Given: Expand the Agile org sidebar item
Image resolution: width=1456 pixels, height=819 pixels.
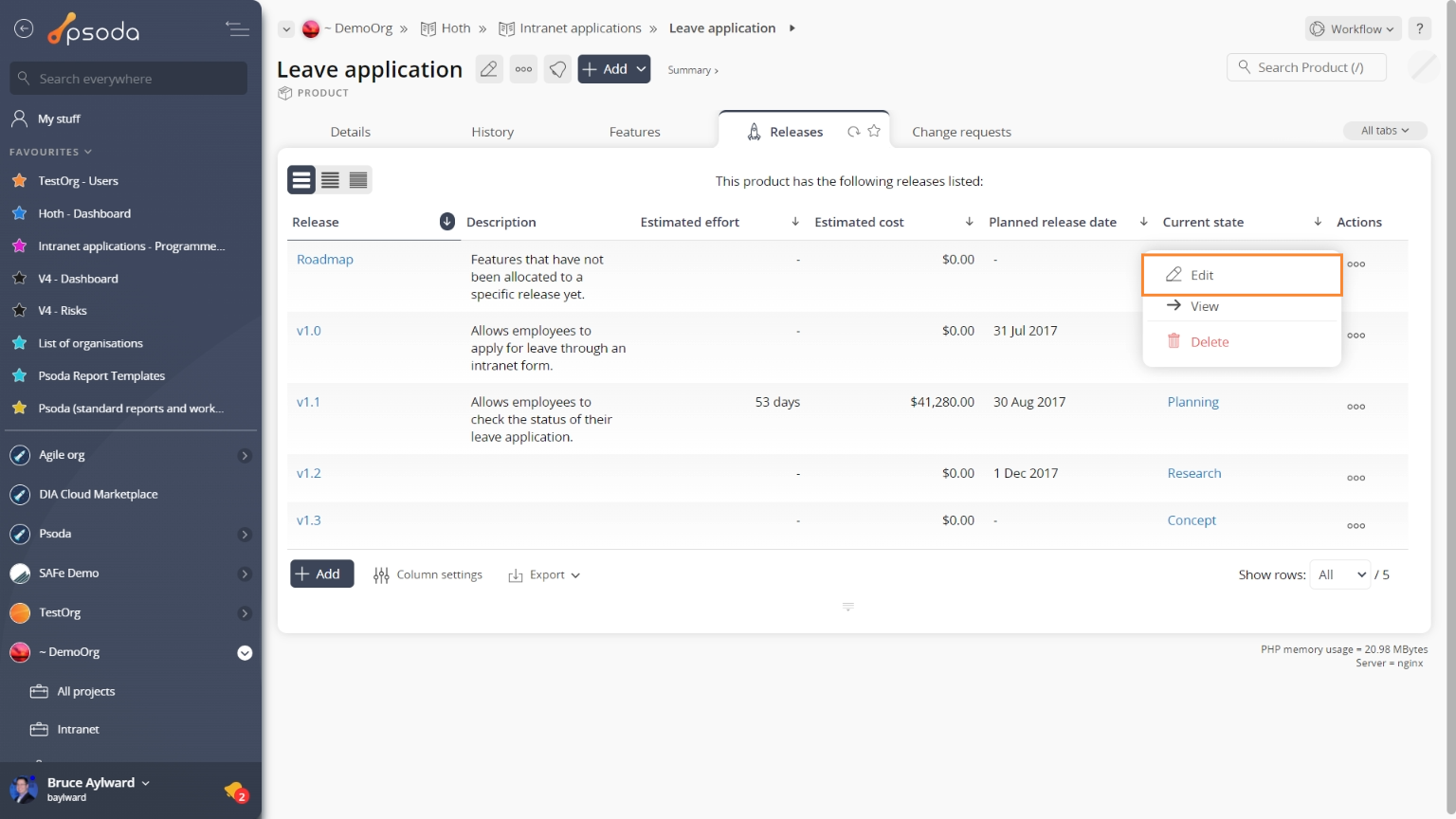Looking at the screenshot, I should [245, 456].
